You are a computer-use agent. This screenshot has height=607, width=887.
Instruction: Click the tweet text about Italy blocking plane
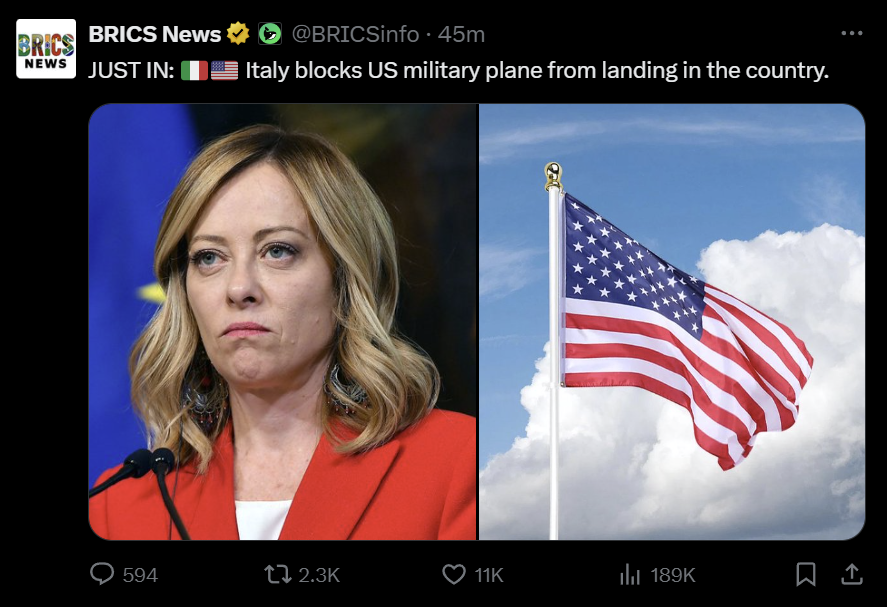[x=458, y=71]
